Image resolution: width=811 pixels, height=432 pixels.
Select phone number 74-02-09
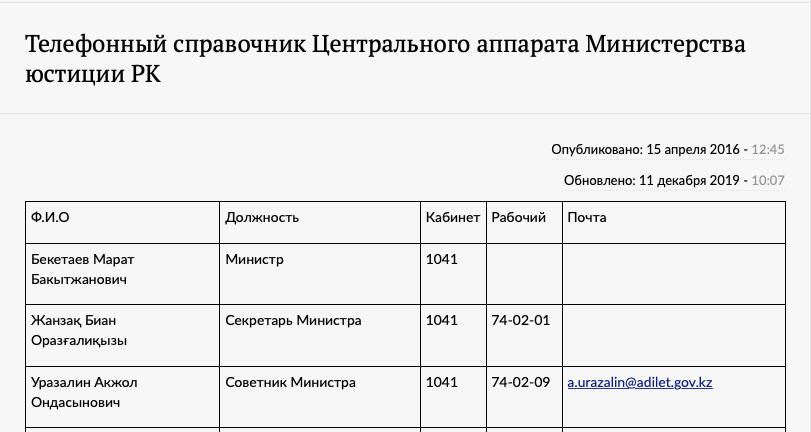pos(520,383)
